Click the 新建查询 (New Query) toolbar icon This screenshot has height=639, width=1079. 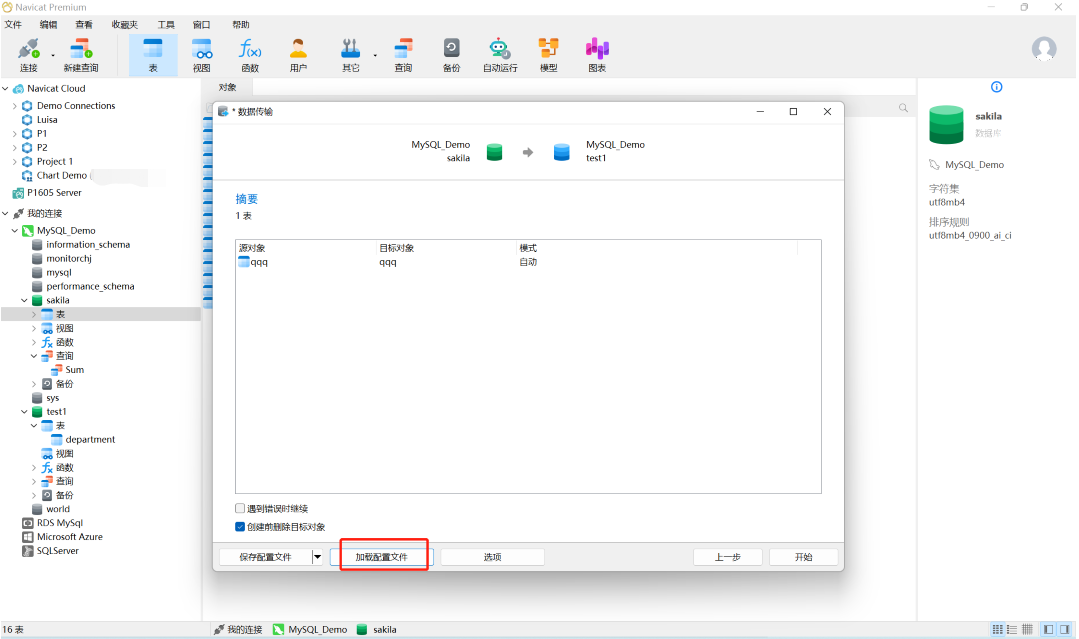tap(81, 54)
